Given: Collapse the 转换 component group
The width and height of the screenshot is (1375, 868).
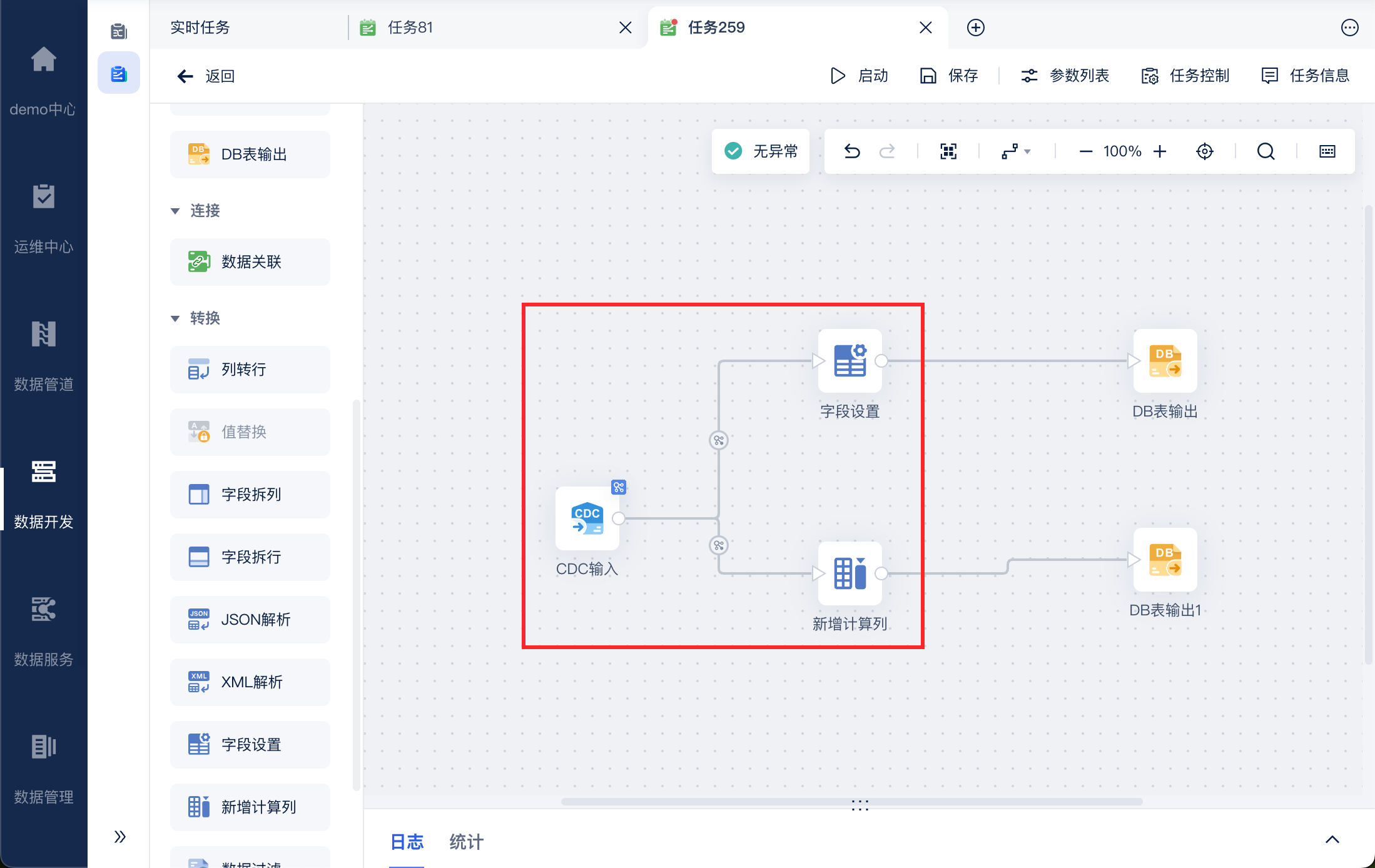Looking at the screenshot, I should coord(176,318).
